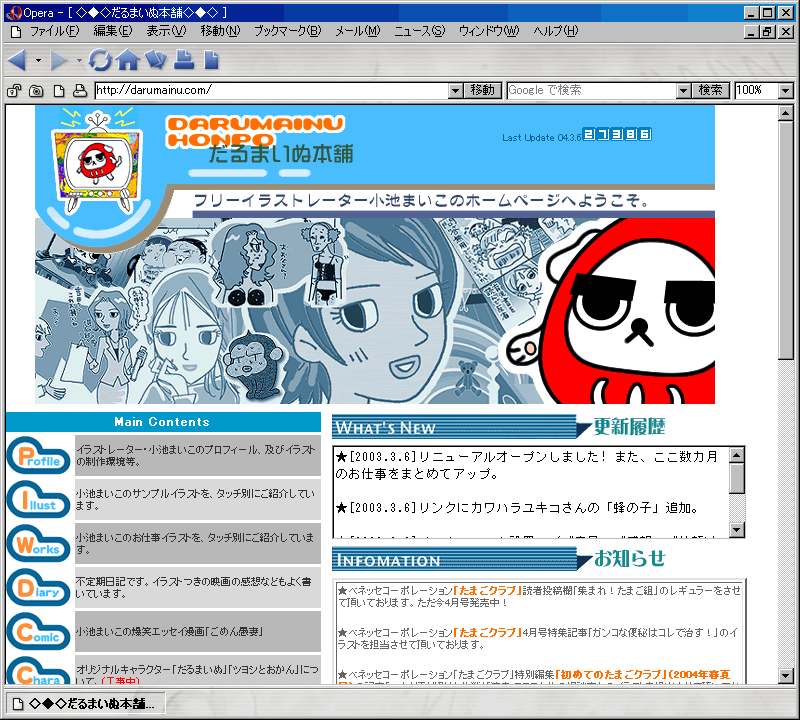Click the What's New box scroll up arrow

(737, 455)
